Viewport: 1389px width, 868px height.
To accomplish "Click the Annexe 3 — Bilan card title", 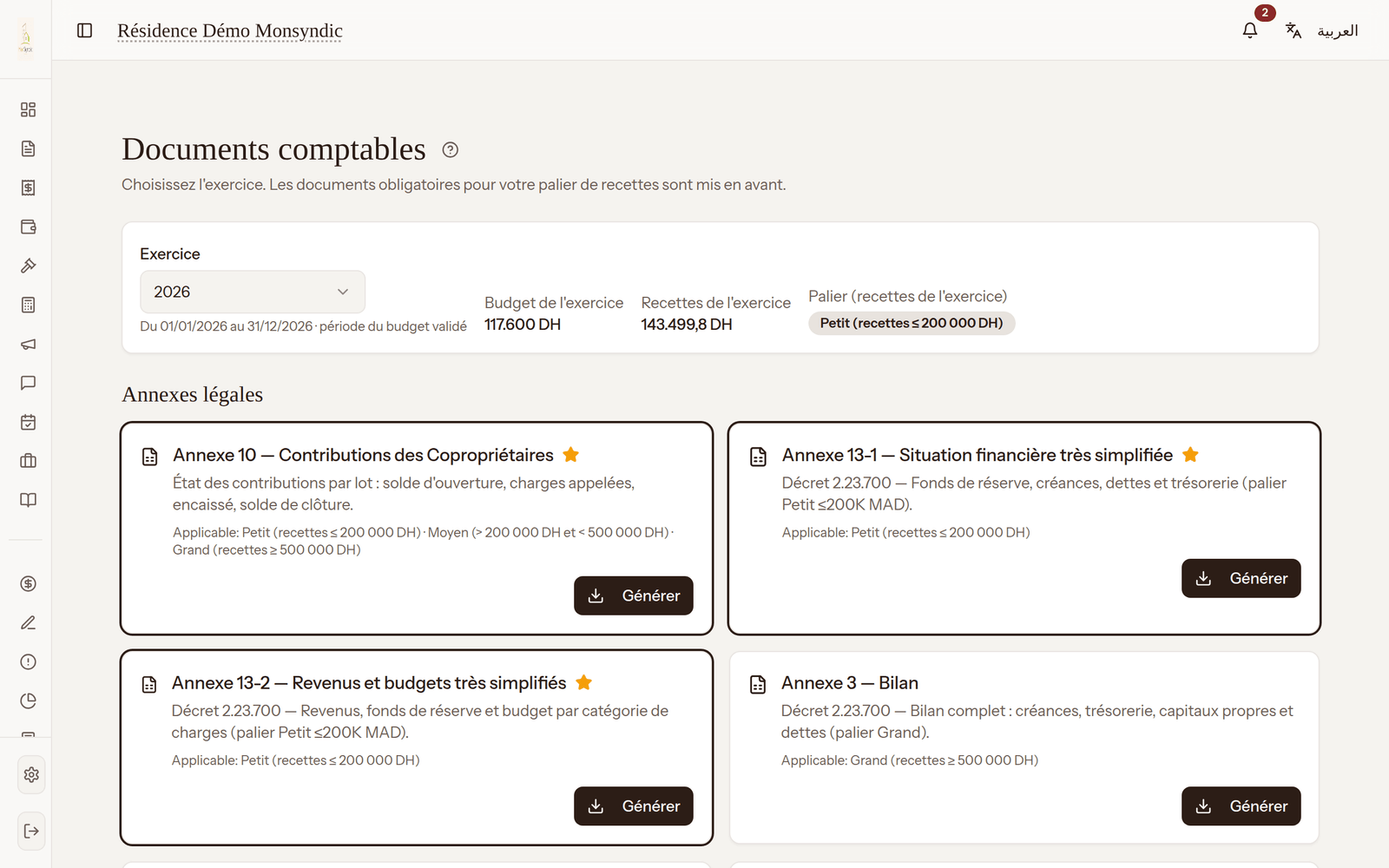I will click(x=849, y=683).
